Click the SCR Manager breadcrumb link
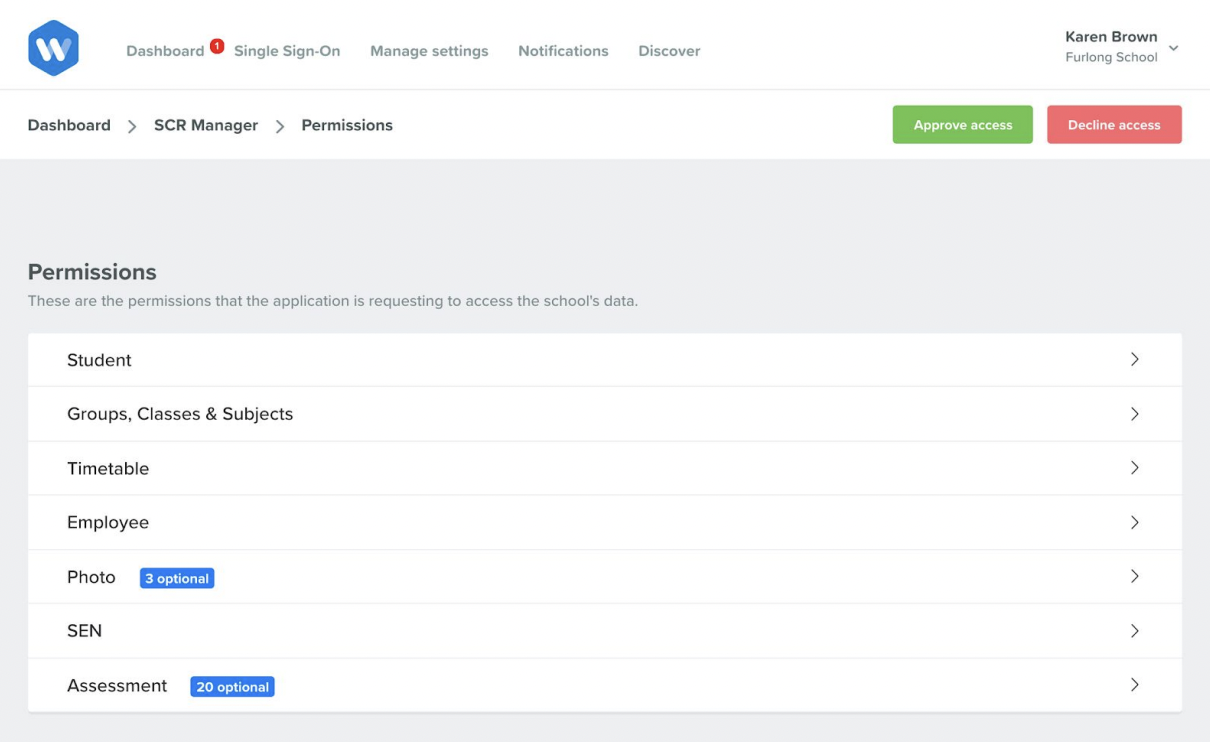 pos(206,125)
